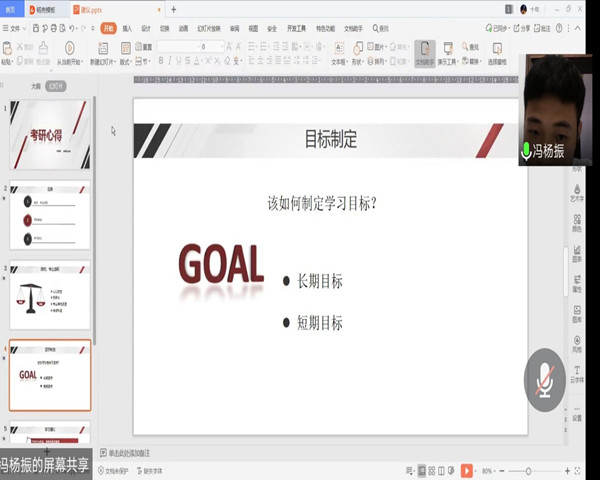Click the Document Assistant ribbon icon
Viewport: 600px width, 480px height.
point(425,49)
